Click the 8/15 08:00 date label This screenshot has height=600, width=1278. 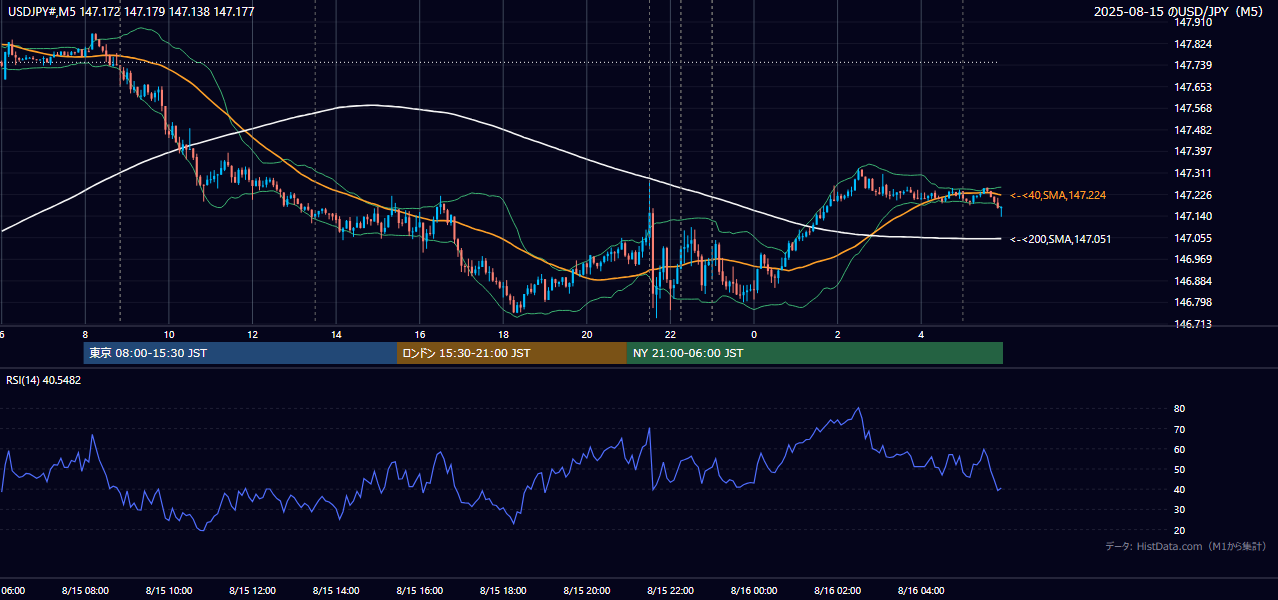pyautogui.click(x=85, y=590)
